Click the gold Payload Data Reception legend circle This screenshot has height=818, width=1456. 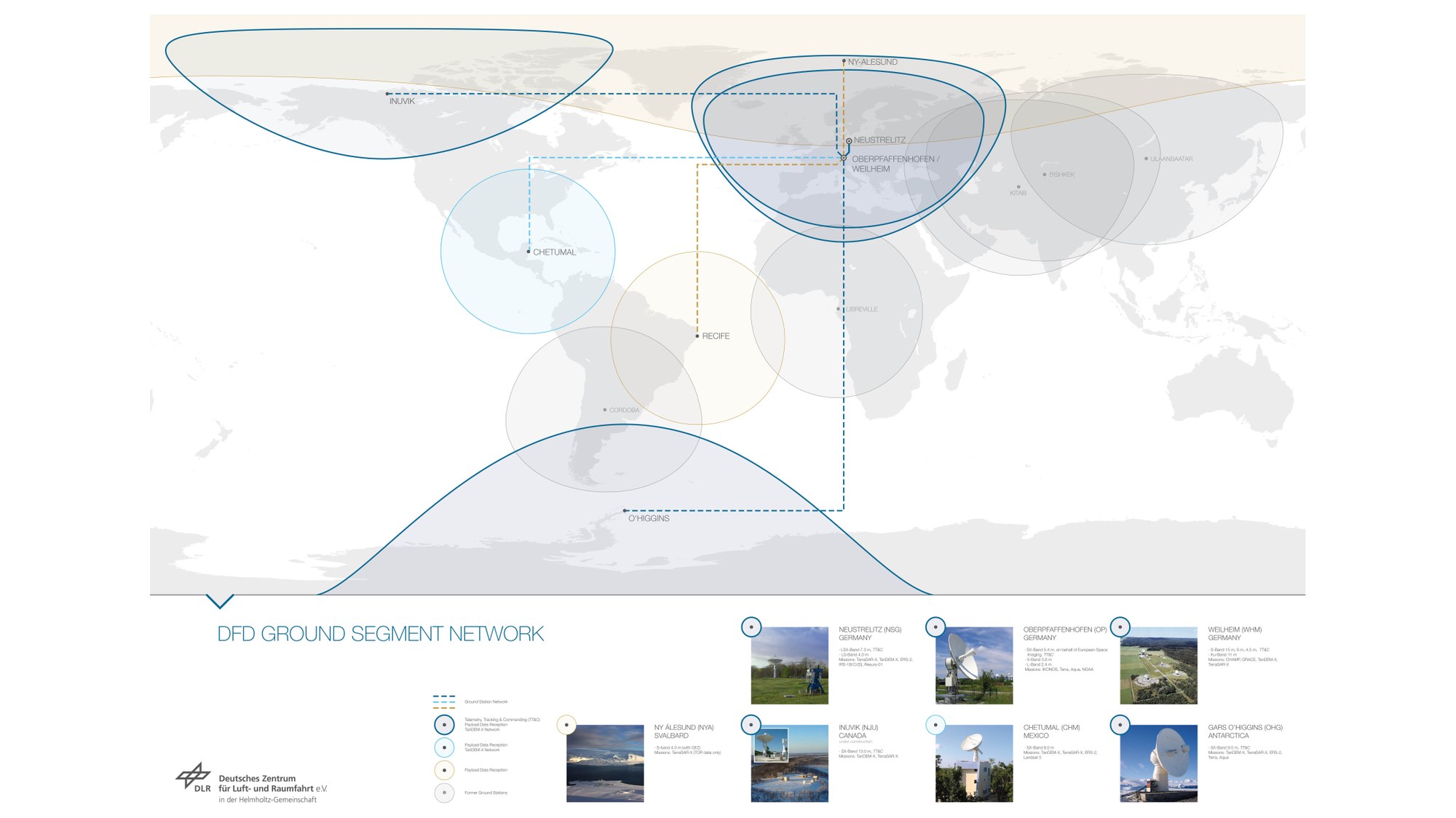coord(444,770)
